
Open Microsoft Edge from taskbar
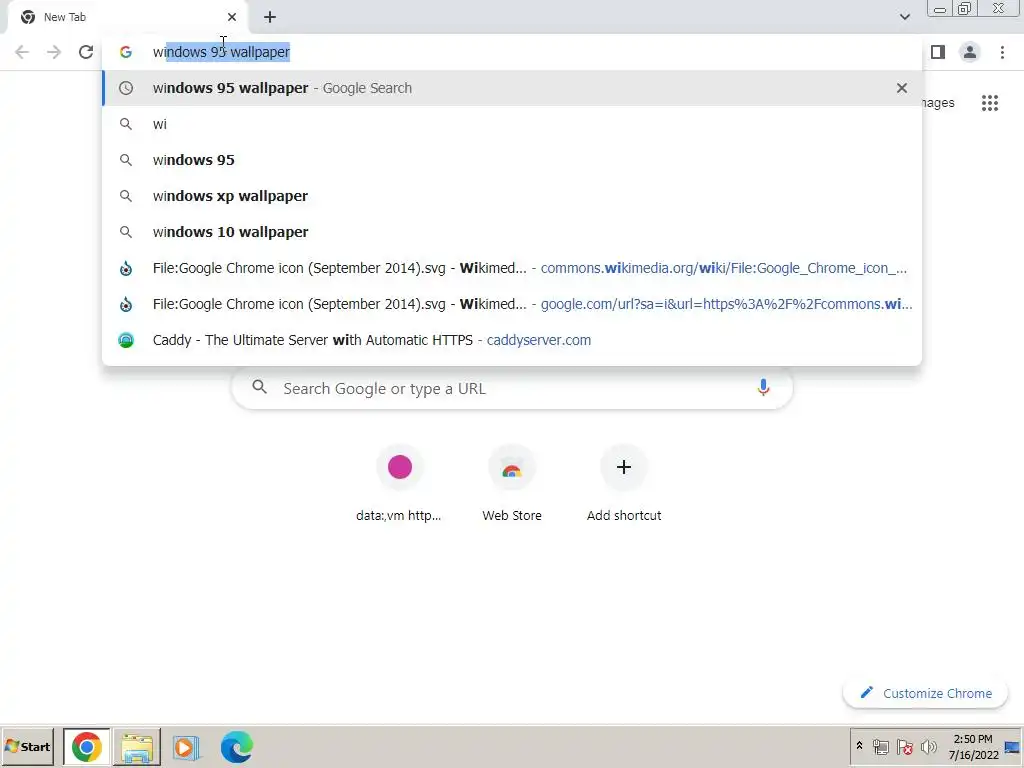236,747
